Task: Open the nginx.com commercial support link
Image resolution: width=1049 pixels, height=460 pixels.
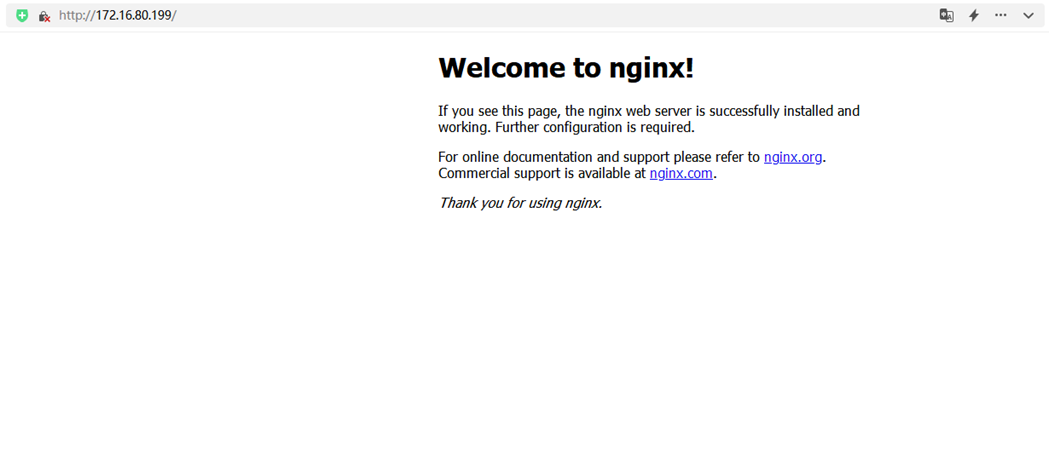Action: click(681, 174)
